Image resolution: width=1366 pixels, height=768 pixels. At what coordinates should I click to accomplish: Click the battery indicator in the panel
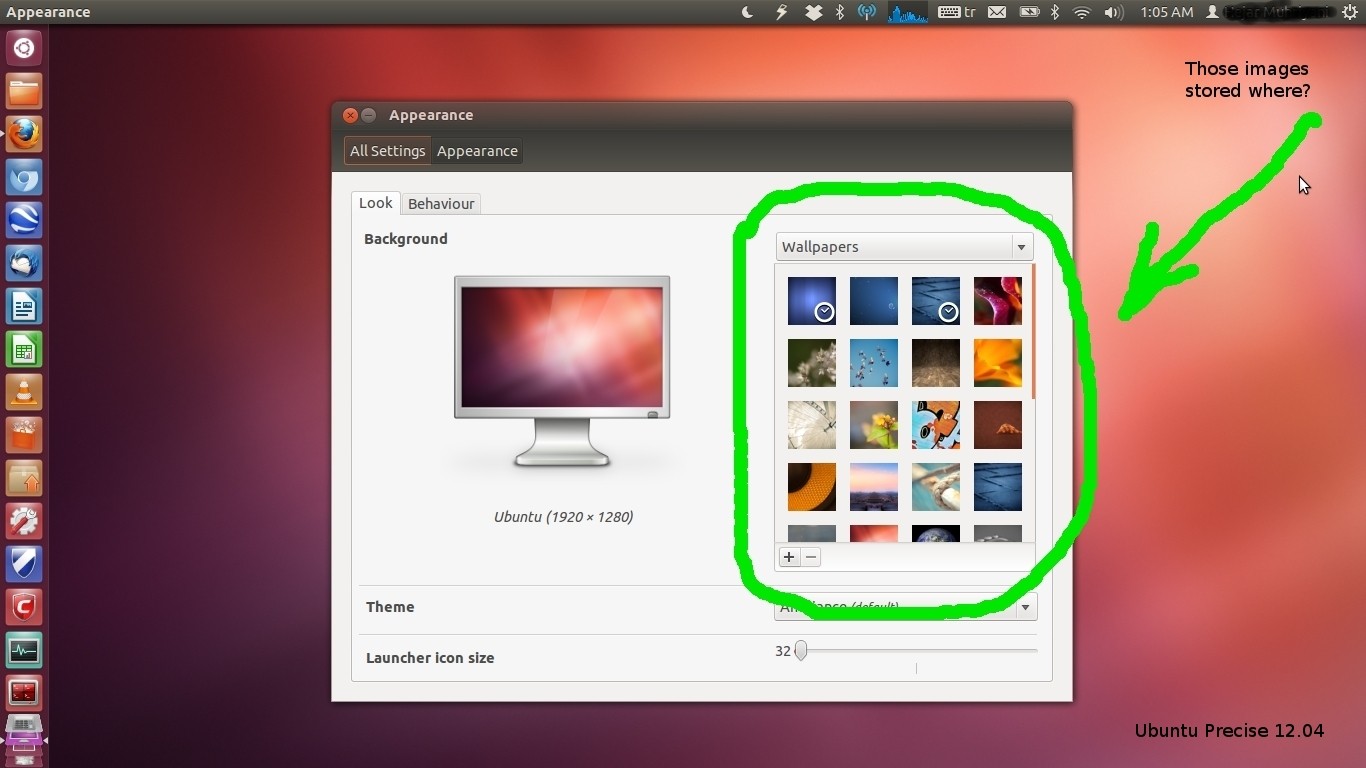(1030, 12)
